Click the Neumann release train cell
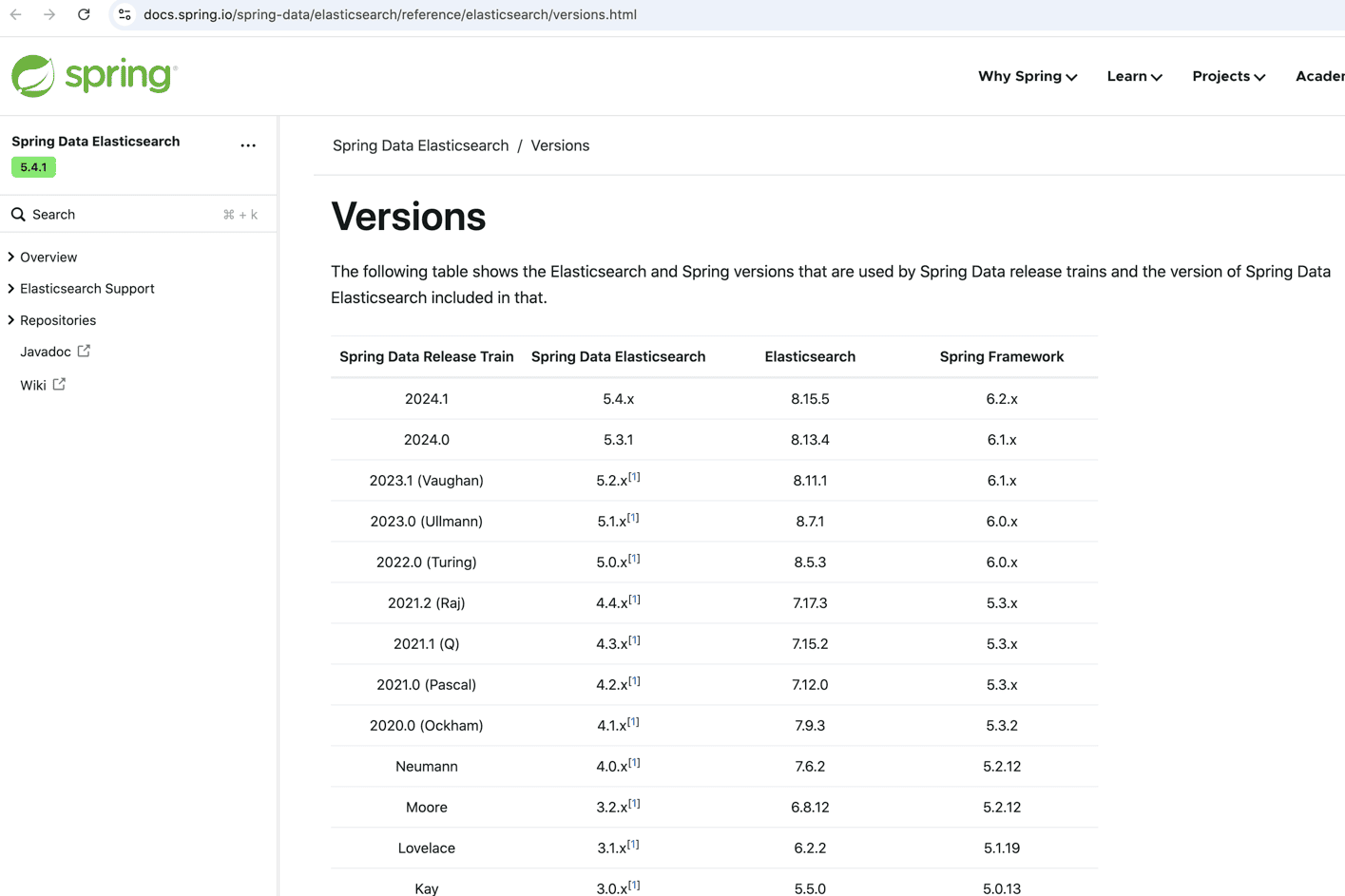 pos(427,767)
